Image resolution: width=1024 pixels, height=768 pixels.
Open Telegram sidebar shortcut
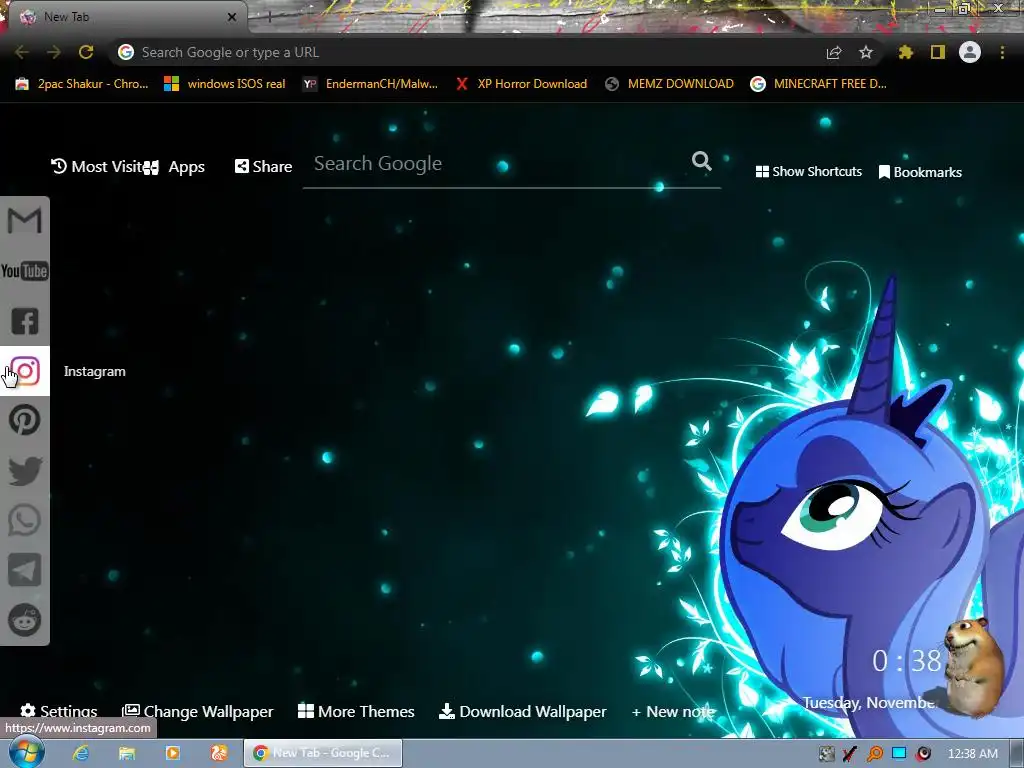(25, 569)
